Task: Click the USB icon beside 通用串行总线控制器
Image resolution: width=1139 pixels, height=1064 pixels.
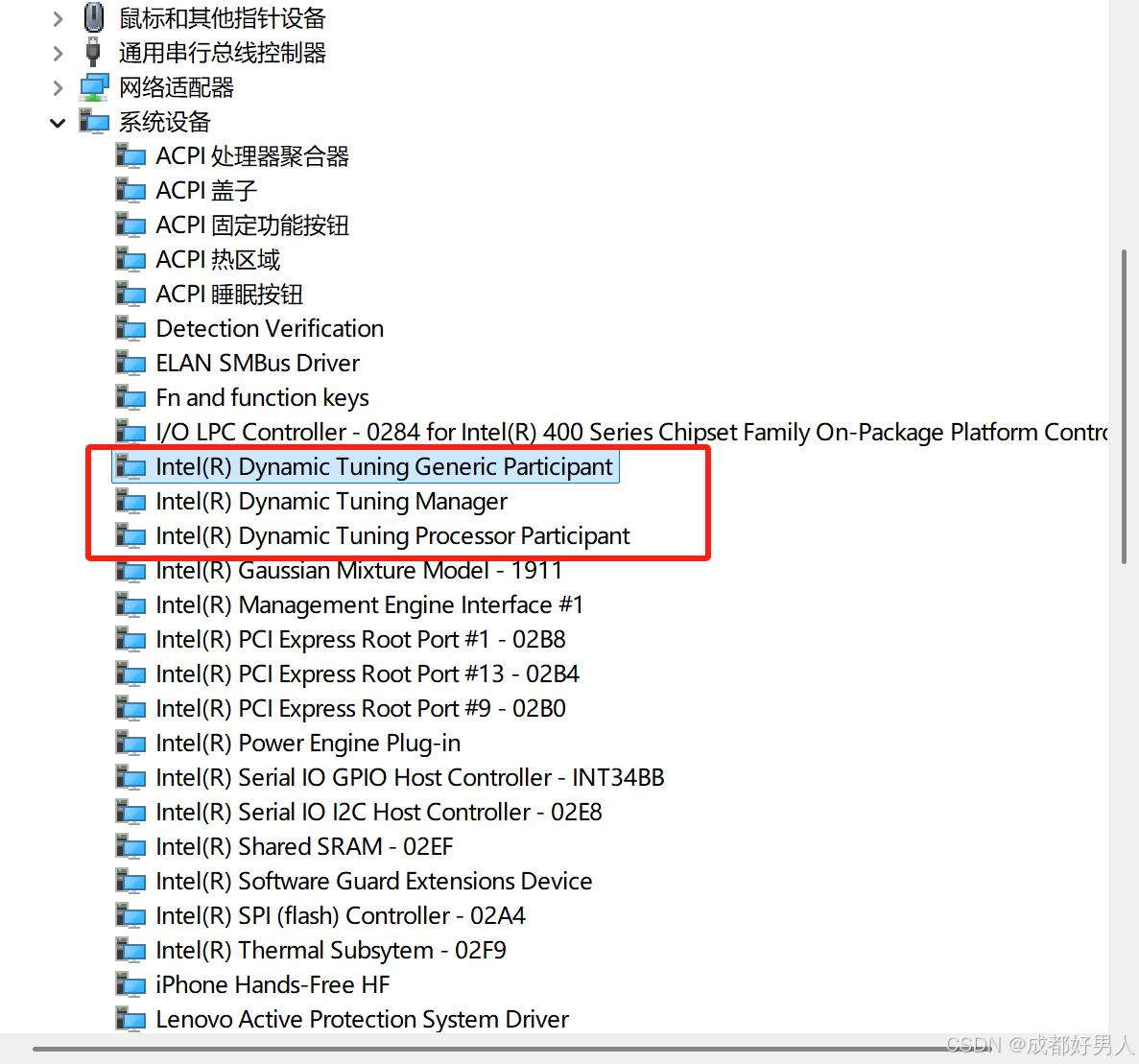Action: 93,52
